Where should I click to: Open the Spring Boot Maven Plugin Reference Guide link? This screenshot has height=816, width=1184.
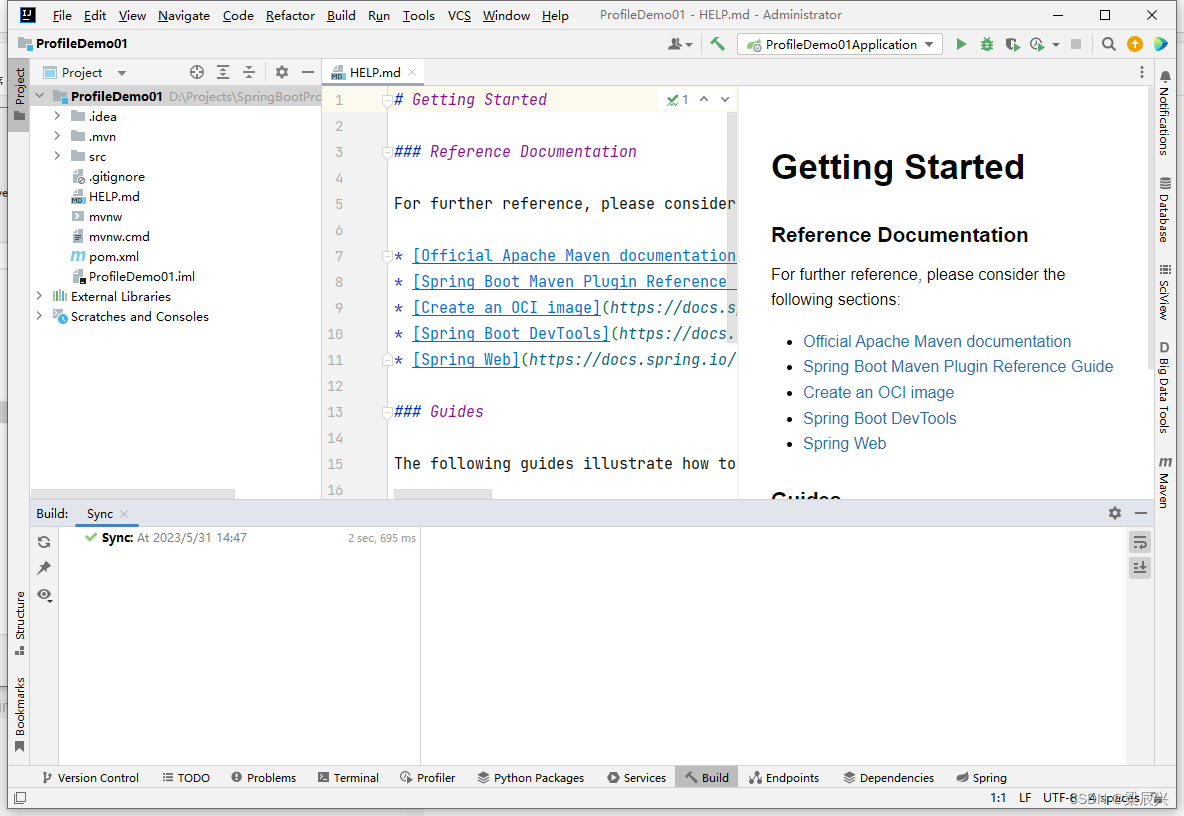(x=957, y=366)
